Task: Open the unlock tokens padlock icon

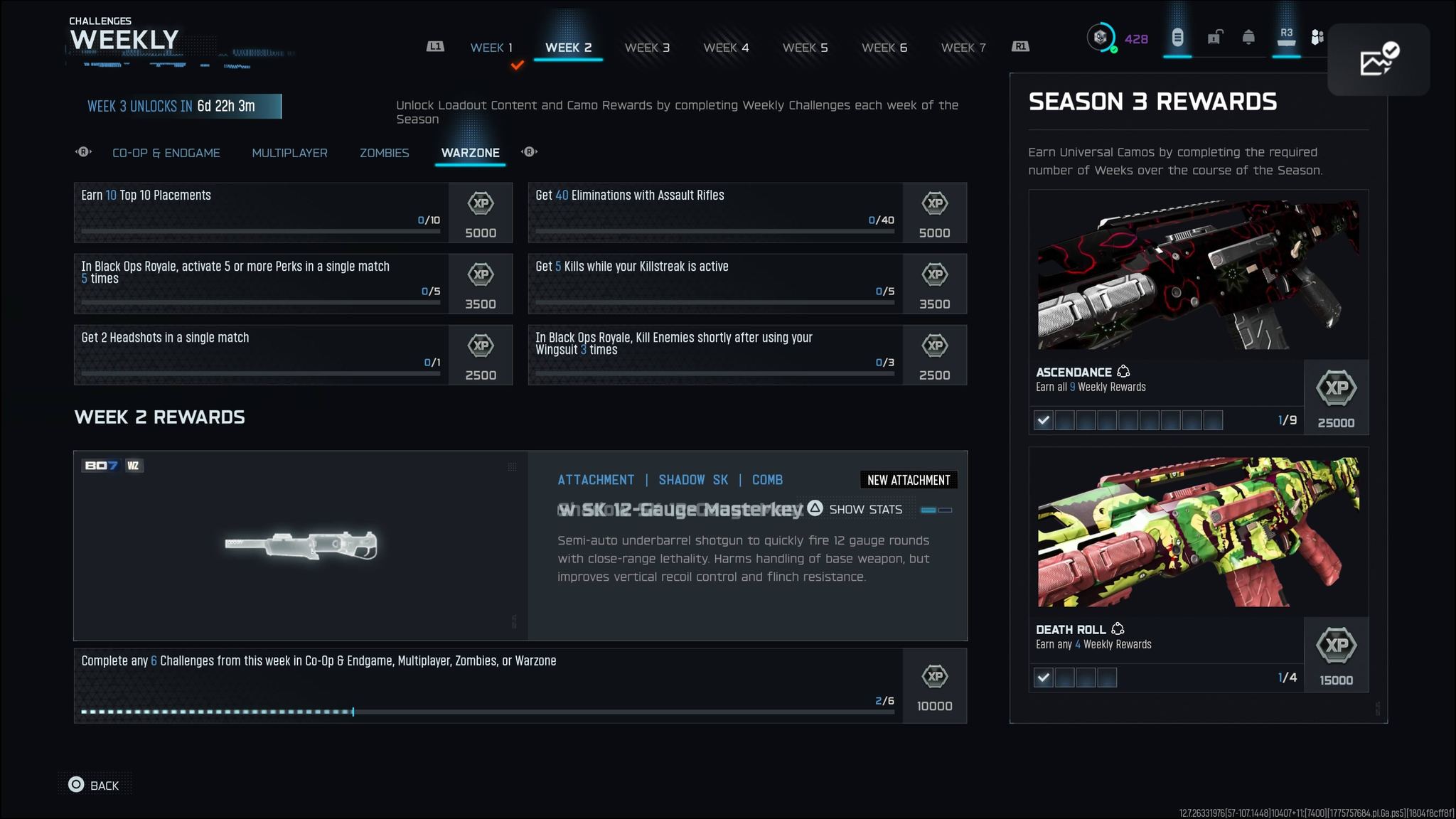Action: (x=1214, y=37)
